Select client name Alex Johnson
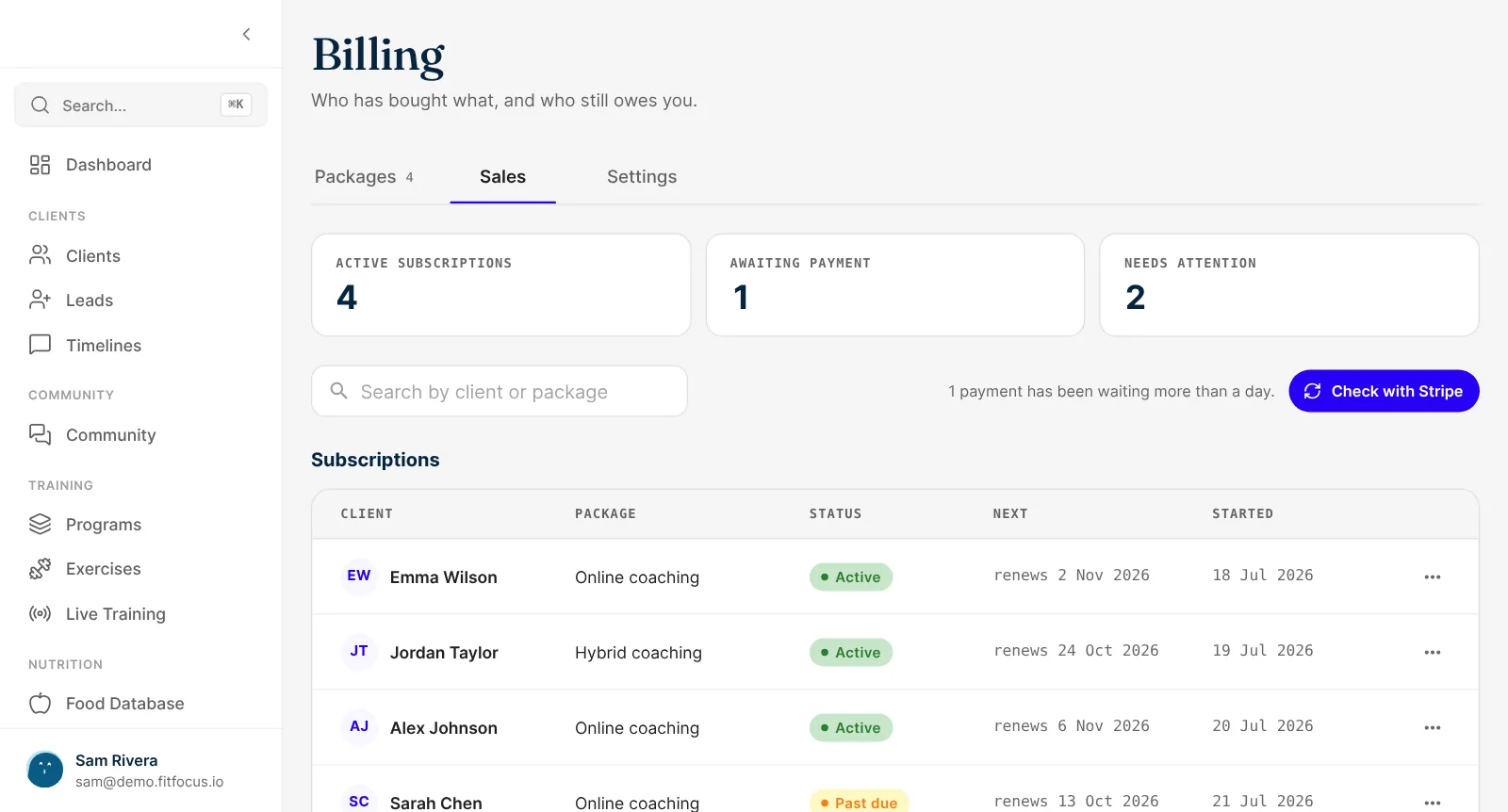 tap(444, 728)
